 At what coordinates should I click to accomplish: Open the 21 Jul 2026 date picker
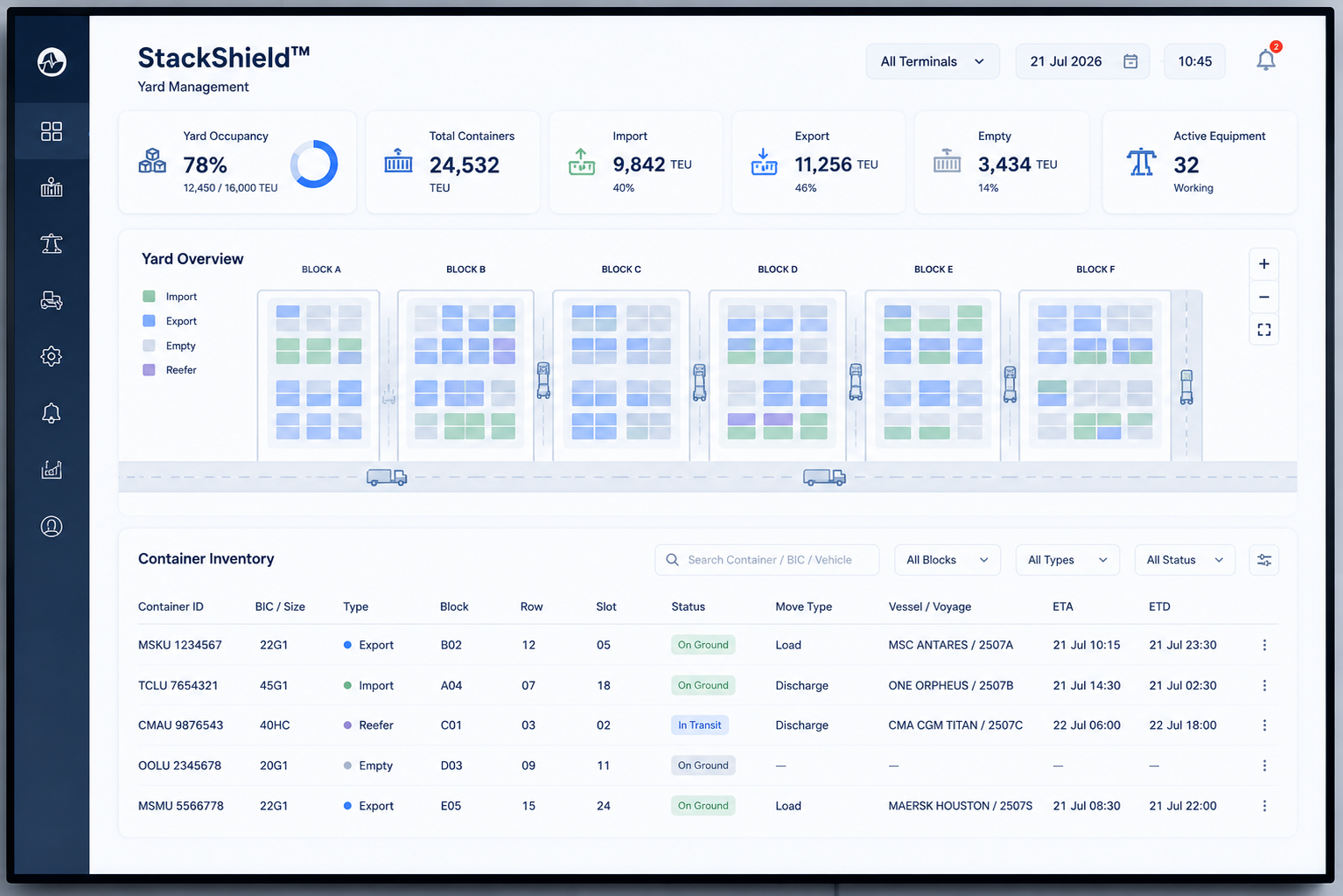point(1082,61)
